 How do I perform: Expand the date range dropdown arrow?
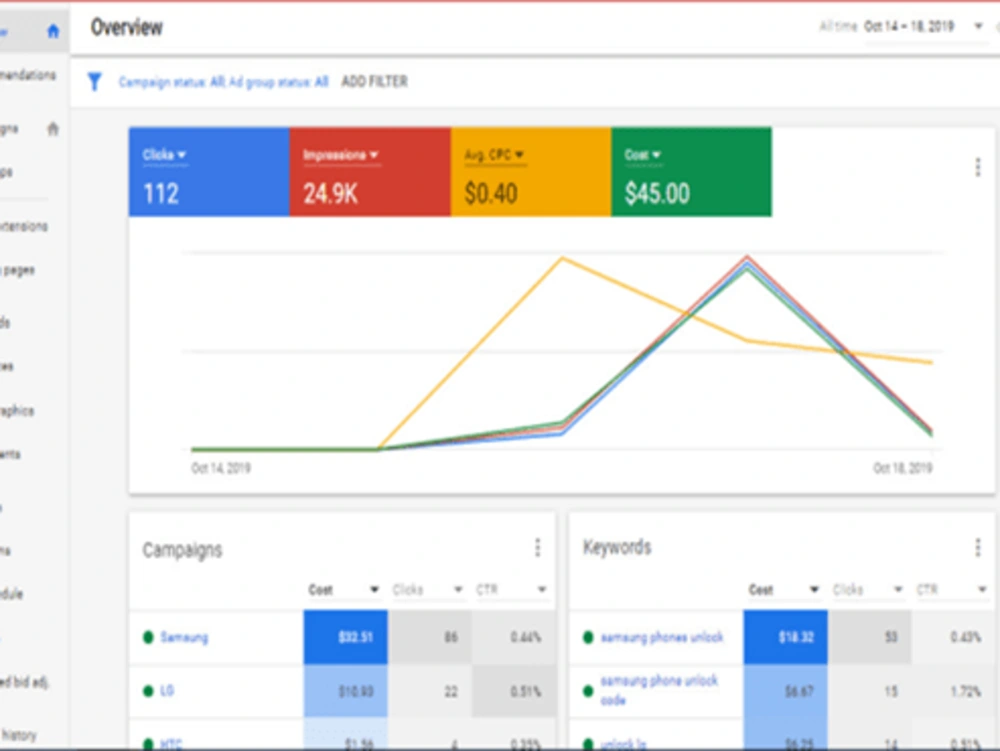click(978, 26)
